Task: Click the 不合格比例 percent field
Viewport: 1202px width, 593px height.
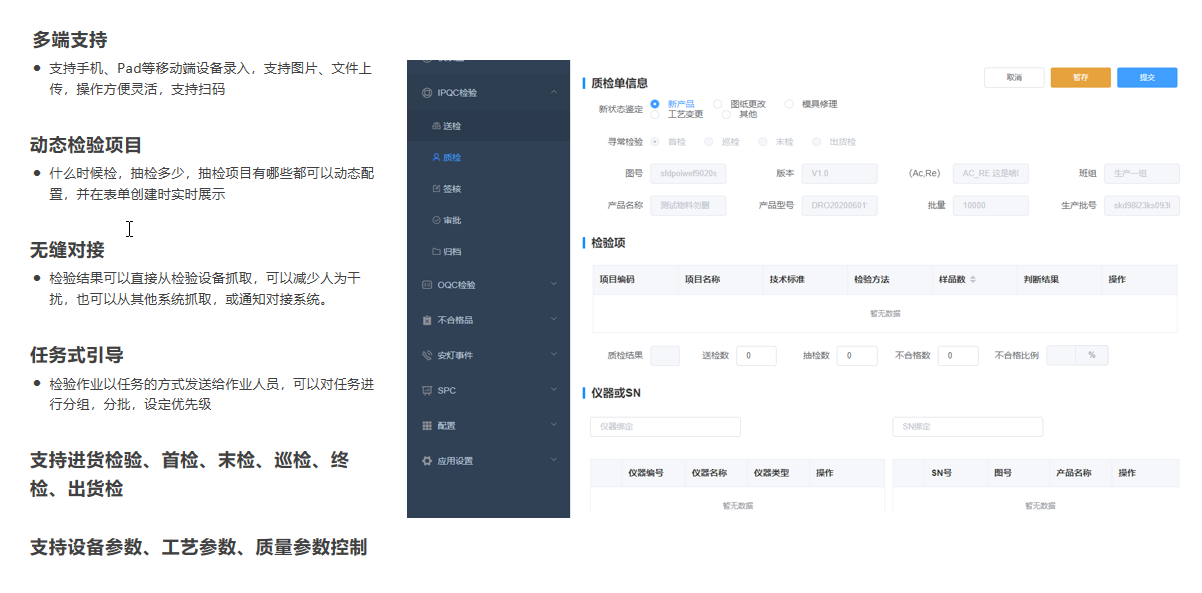Action: pyautogui.click(x=1077, y=355)
